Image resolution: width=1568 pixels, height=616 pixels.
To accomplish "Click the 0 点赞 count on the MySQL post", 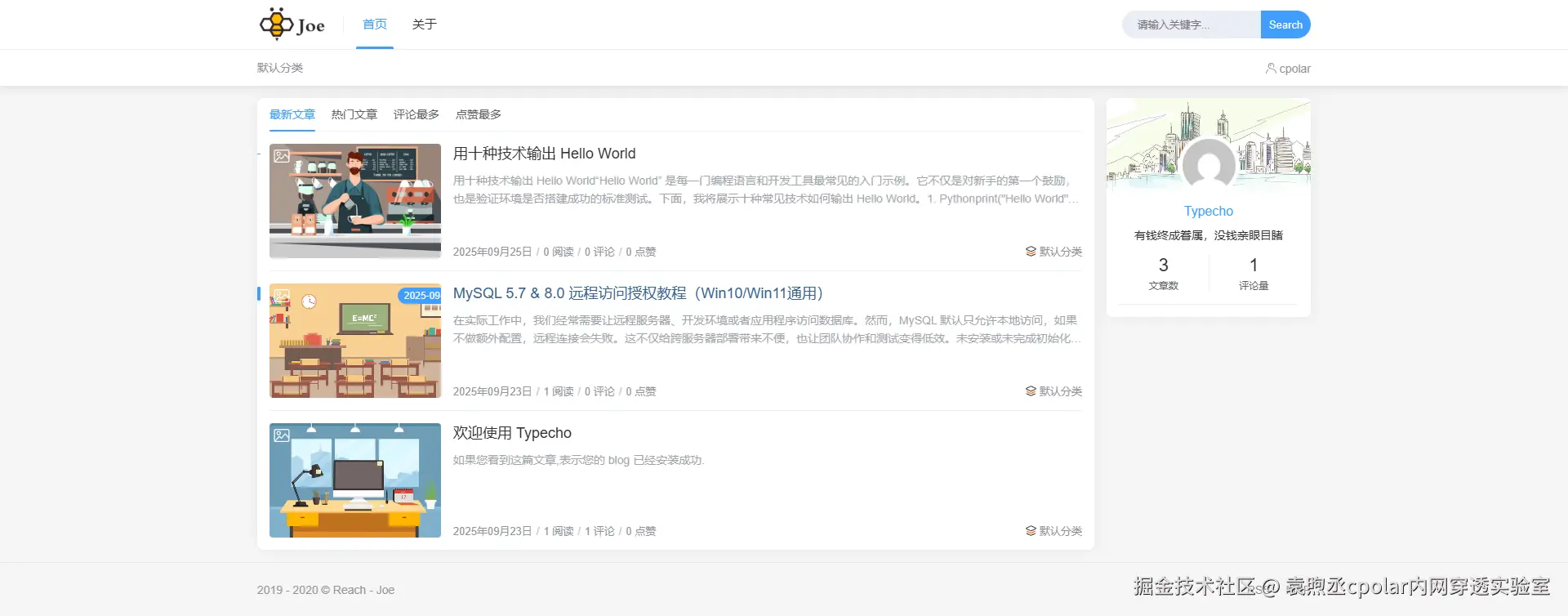I will pos(641,391).
